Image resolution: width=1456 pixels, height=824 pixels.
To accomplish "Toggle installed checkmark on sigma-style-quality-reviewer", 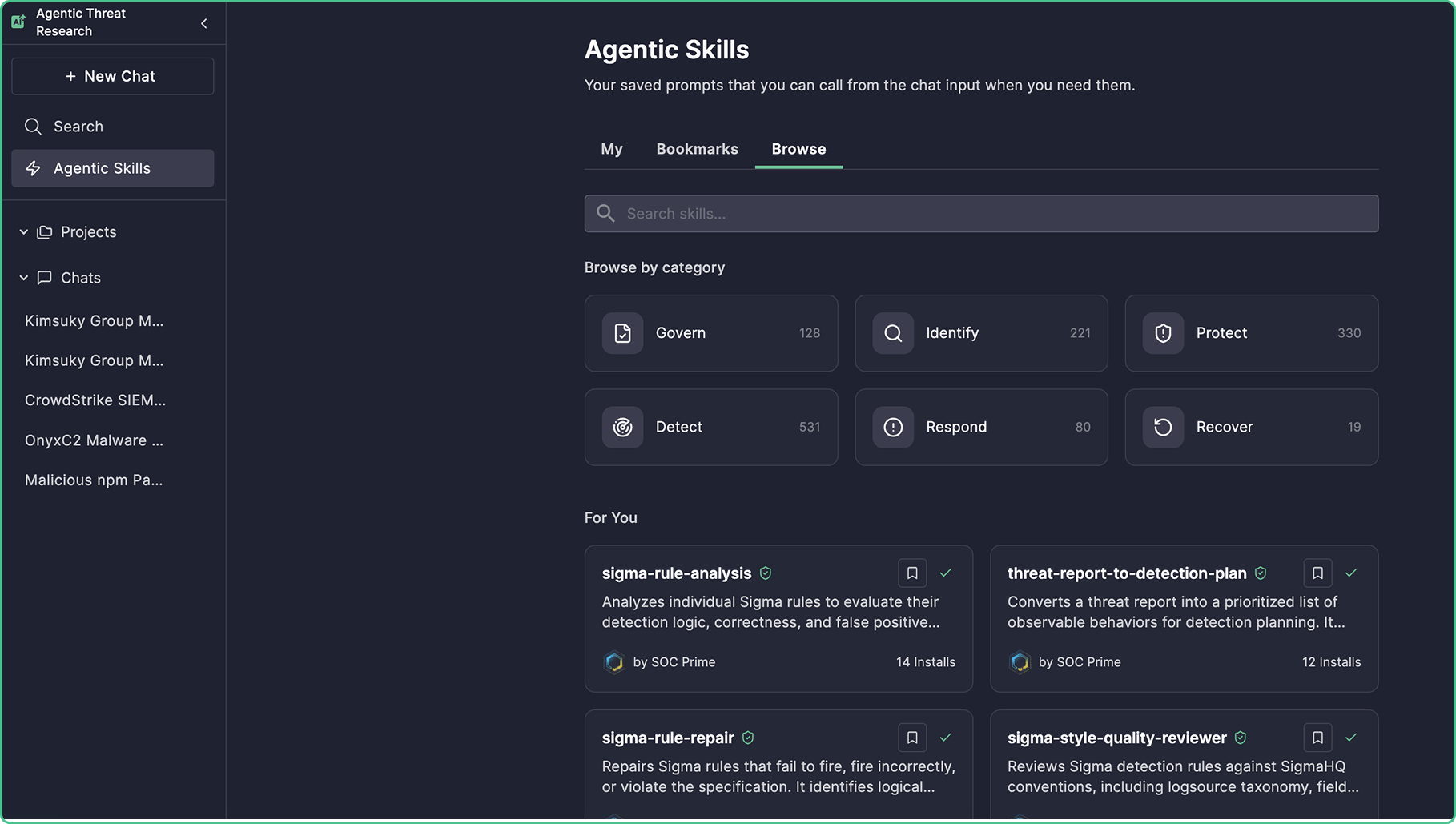I will (x=1351, y=738).
